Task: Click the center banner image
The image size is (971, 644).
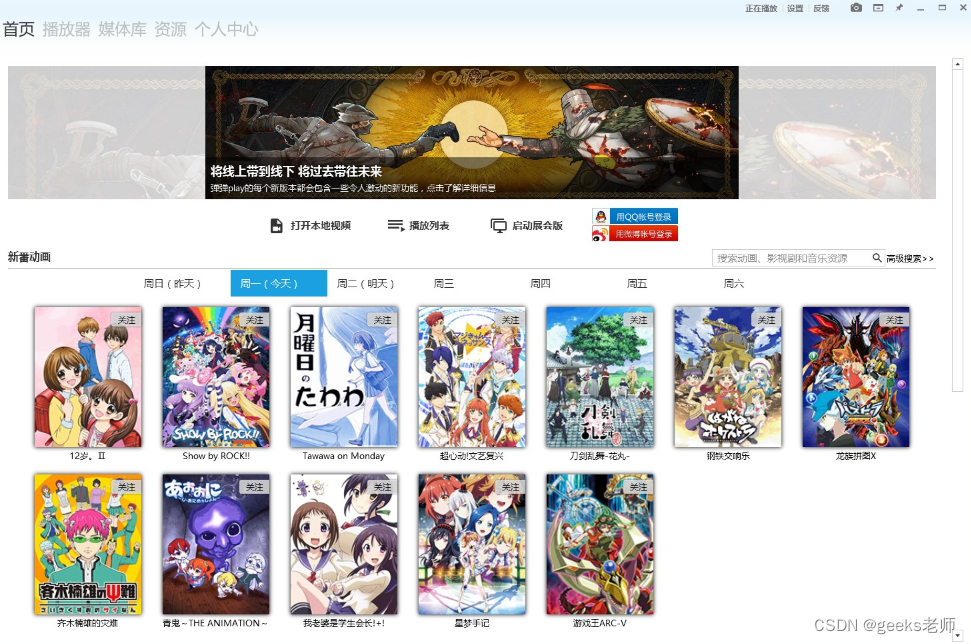Action: 472,133
